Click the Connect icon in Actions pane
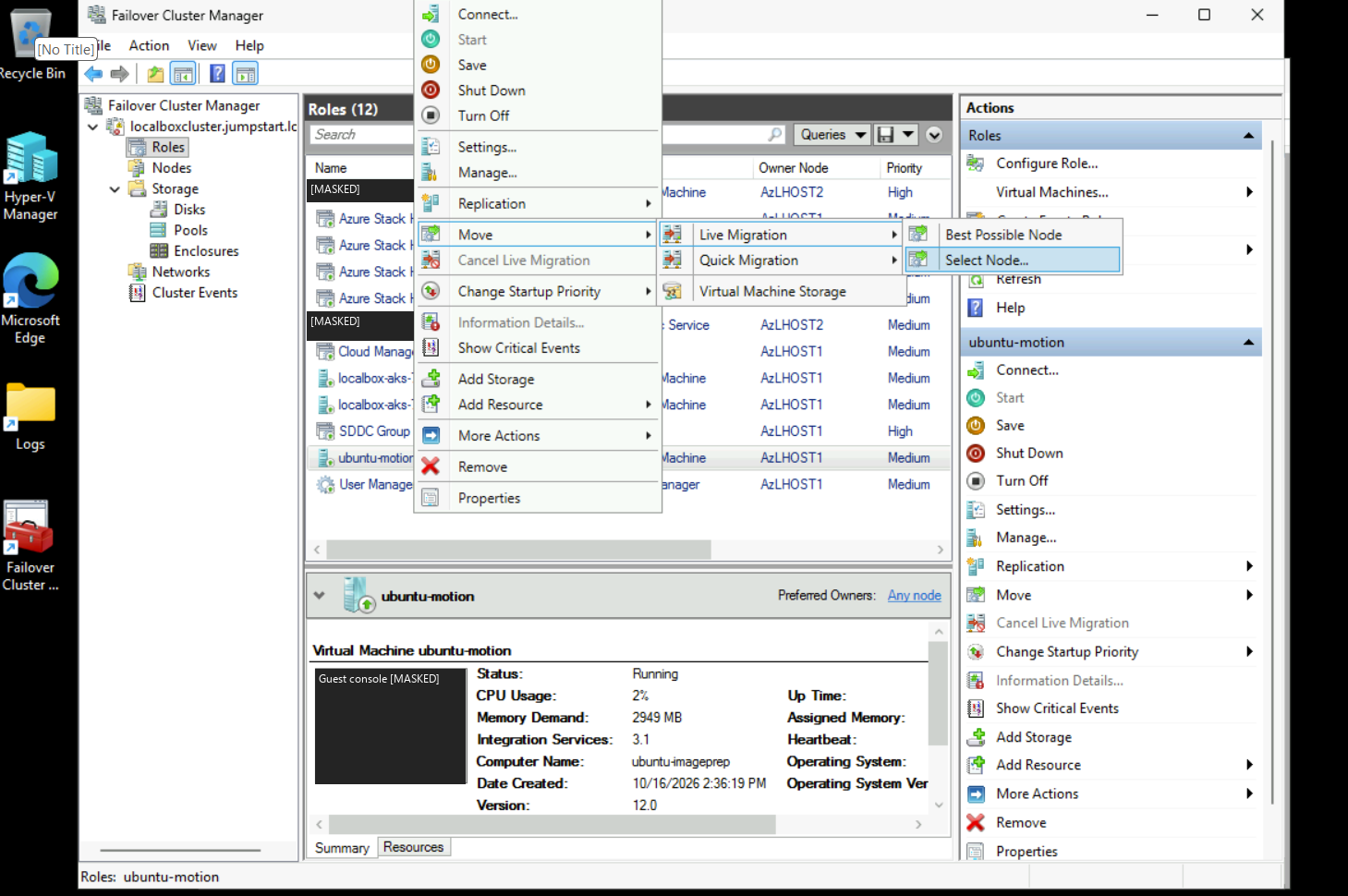The width and height of the screenshot is (1348, 896). [976, 369]
